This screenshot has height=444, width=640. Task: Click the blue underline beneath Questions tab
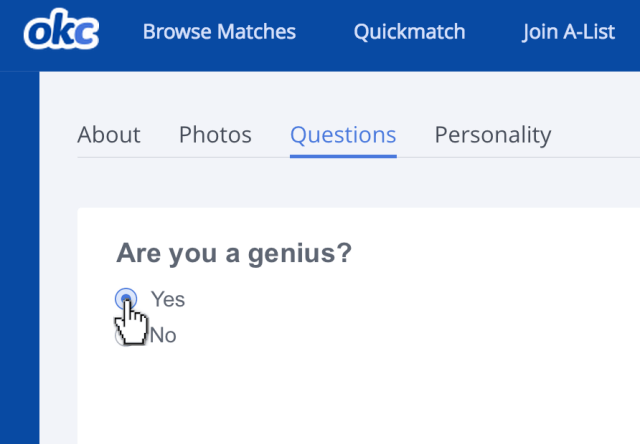click(343, 156)
